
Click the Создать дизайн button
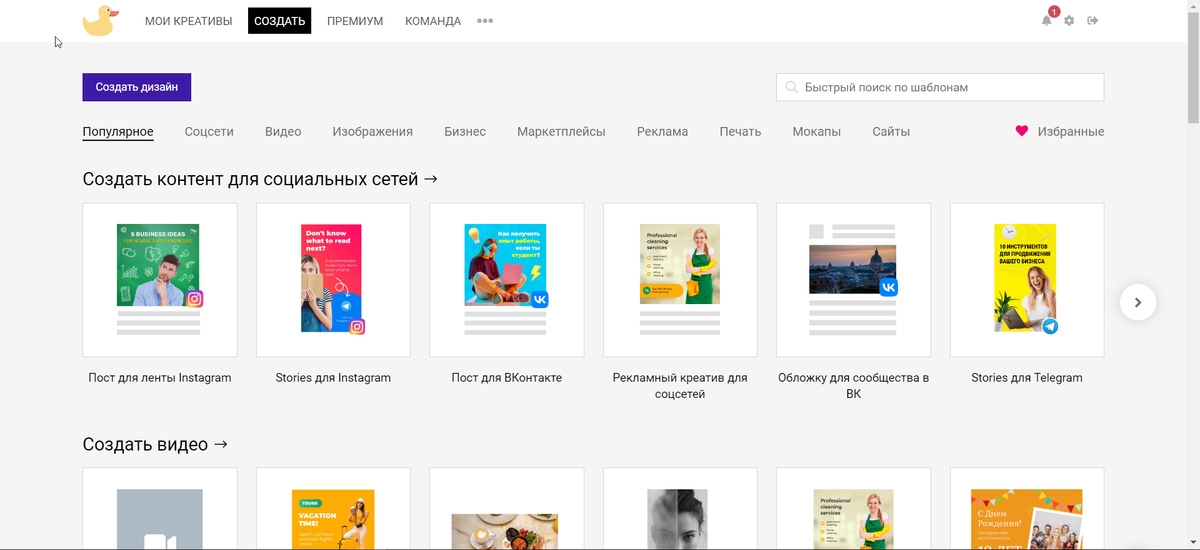tap(137, 87)
